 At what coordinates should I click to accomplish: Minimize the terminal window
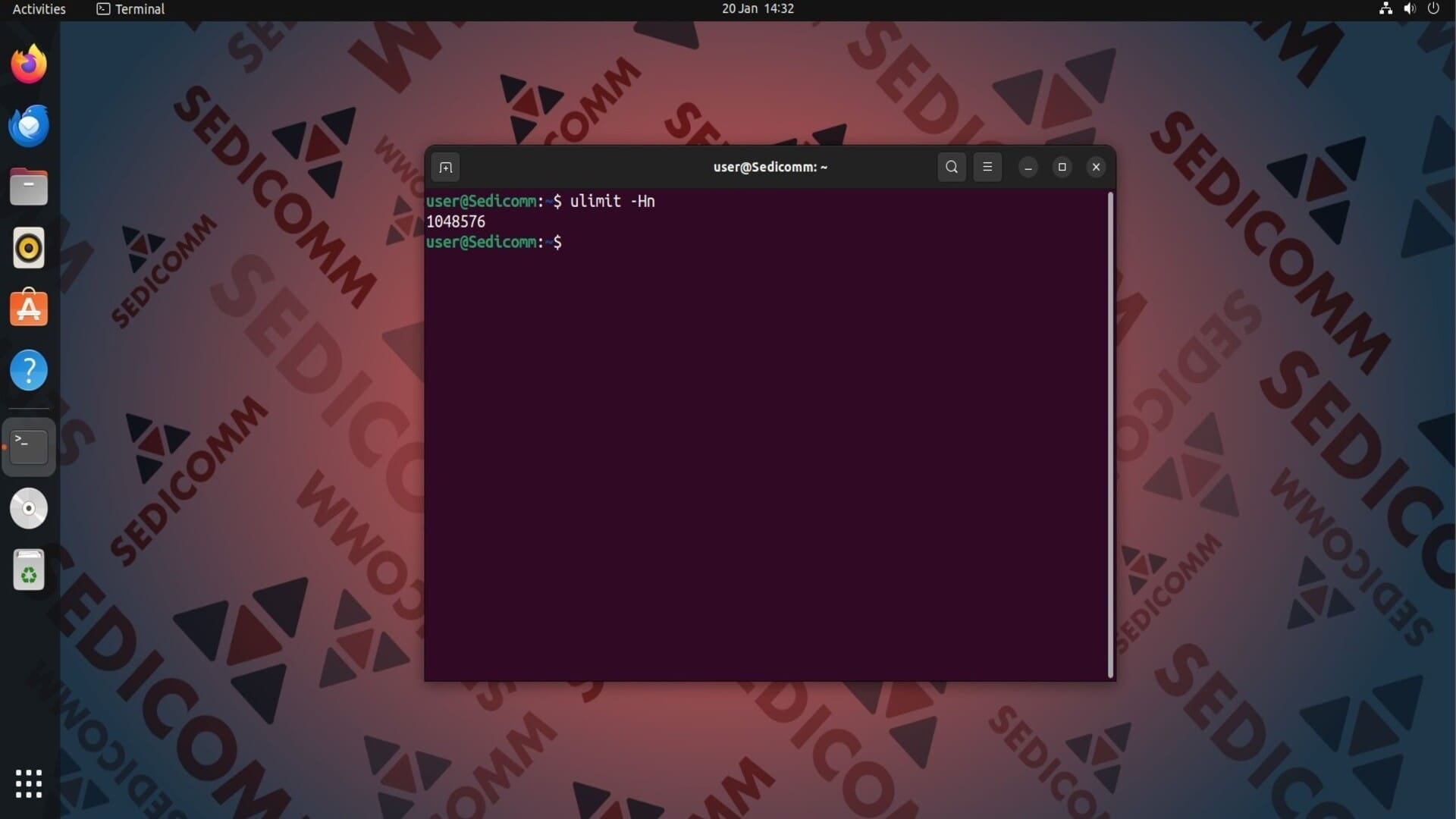click(1028, 168)
